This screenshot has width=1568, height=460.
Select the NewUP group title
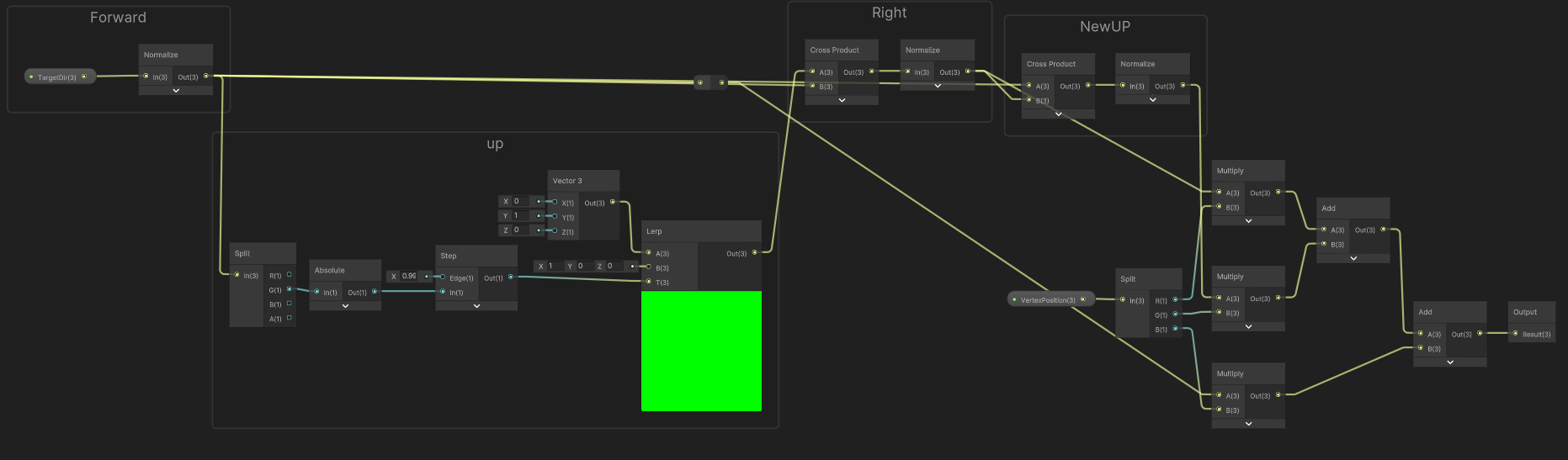[1105, 27]
